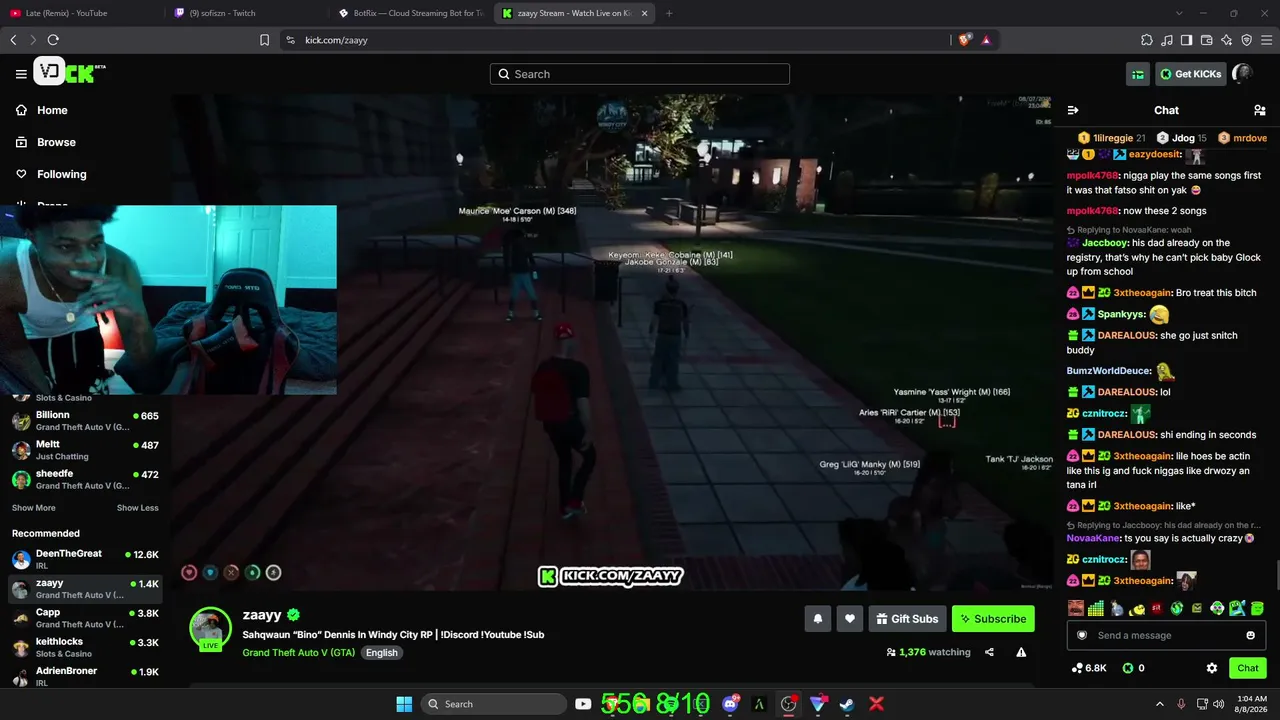1280x720 pixels.
Task: Open browser extensions puzzle icon
Action: (x=1147, y=40)
